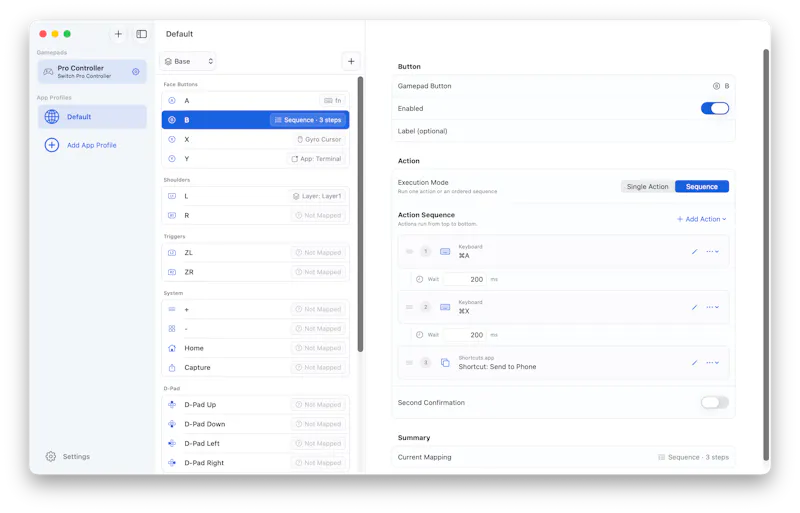Select the R shoulder button row
The image size is (800, 513).
coord(255,216)
